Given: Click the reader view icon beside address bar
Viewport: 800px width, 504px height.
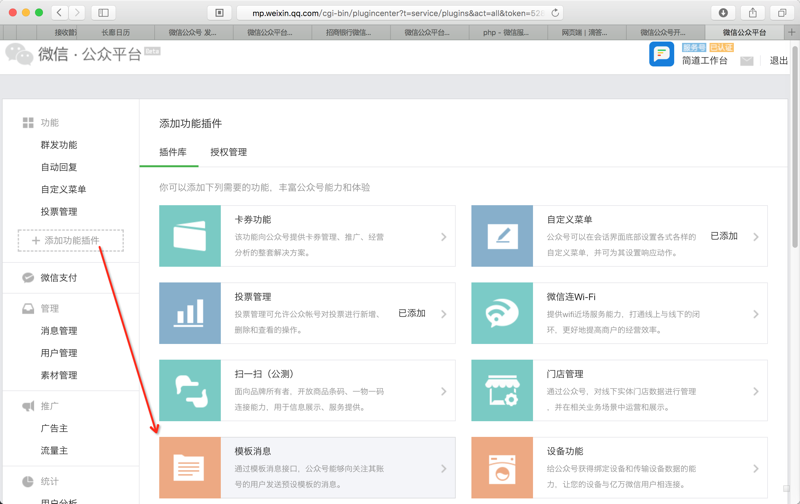Looking at the screenshot, I should coord(219,13).
